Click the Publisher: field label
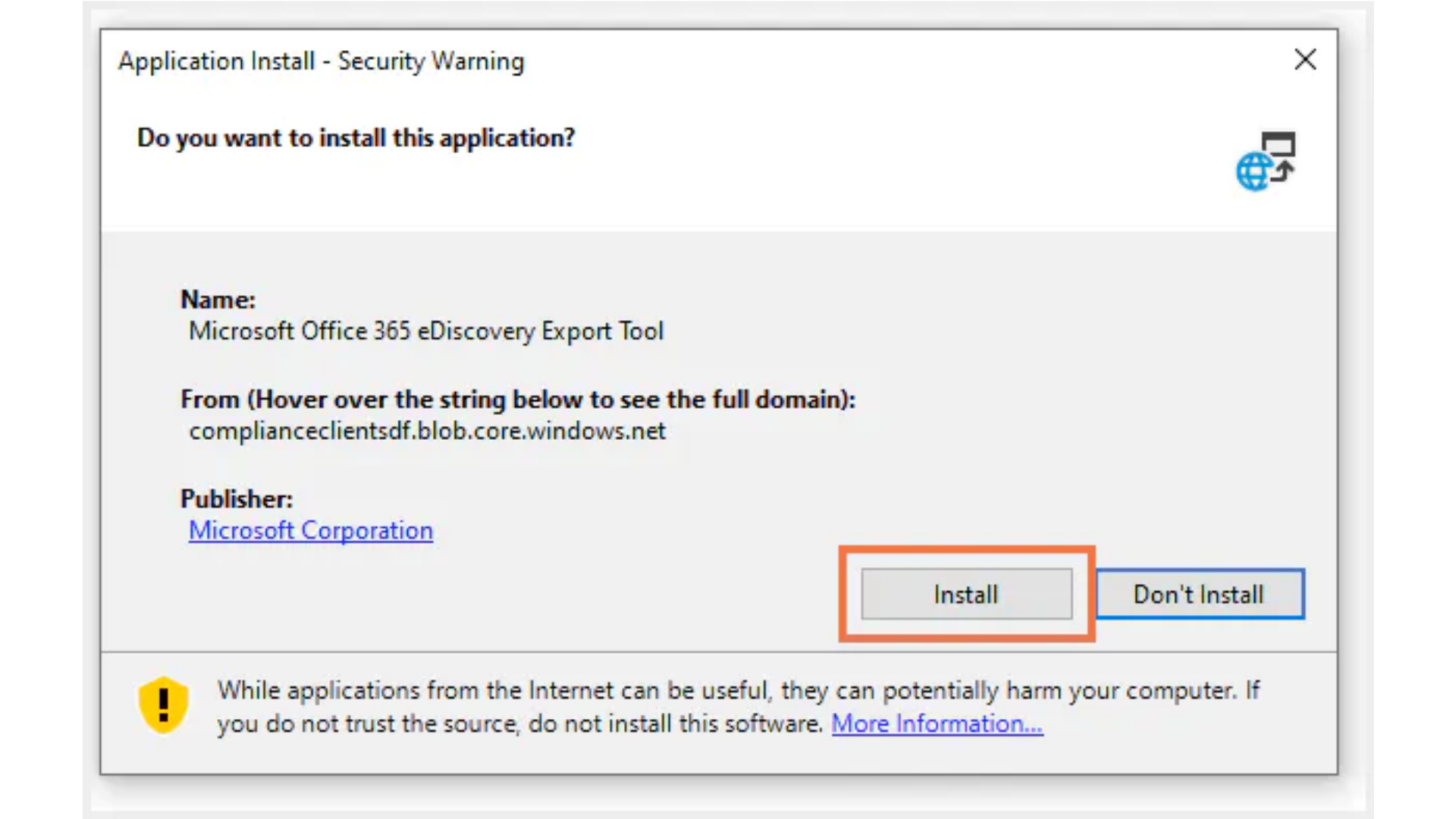 click(236, 499)
